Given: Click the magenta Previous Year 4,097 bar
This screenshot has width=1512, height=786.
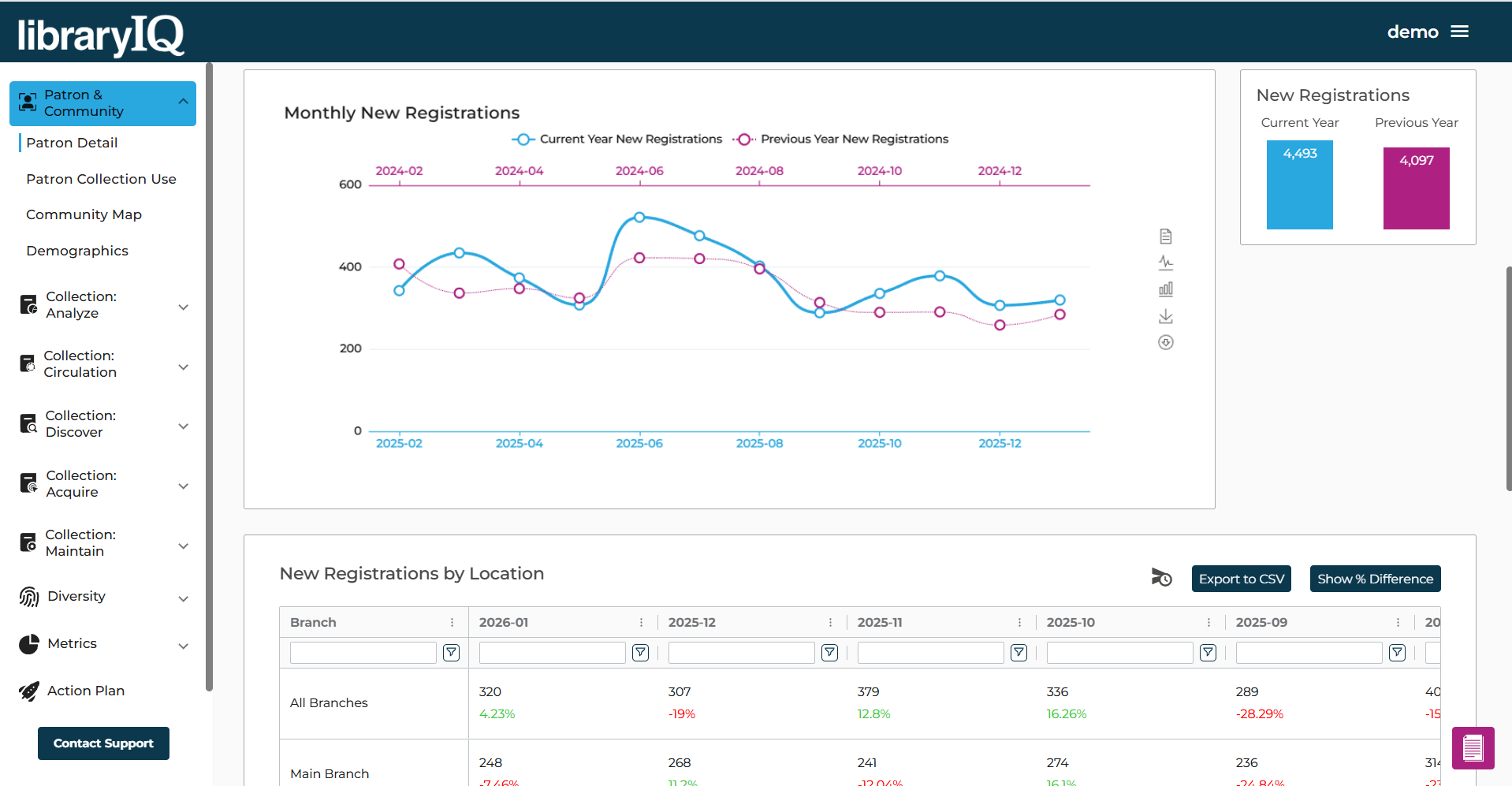Looking at the screenshot, I should pyautogui.click(x=1417, y=188).
